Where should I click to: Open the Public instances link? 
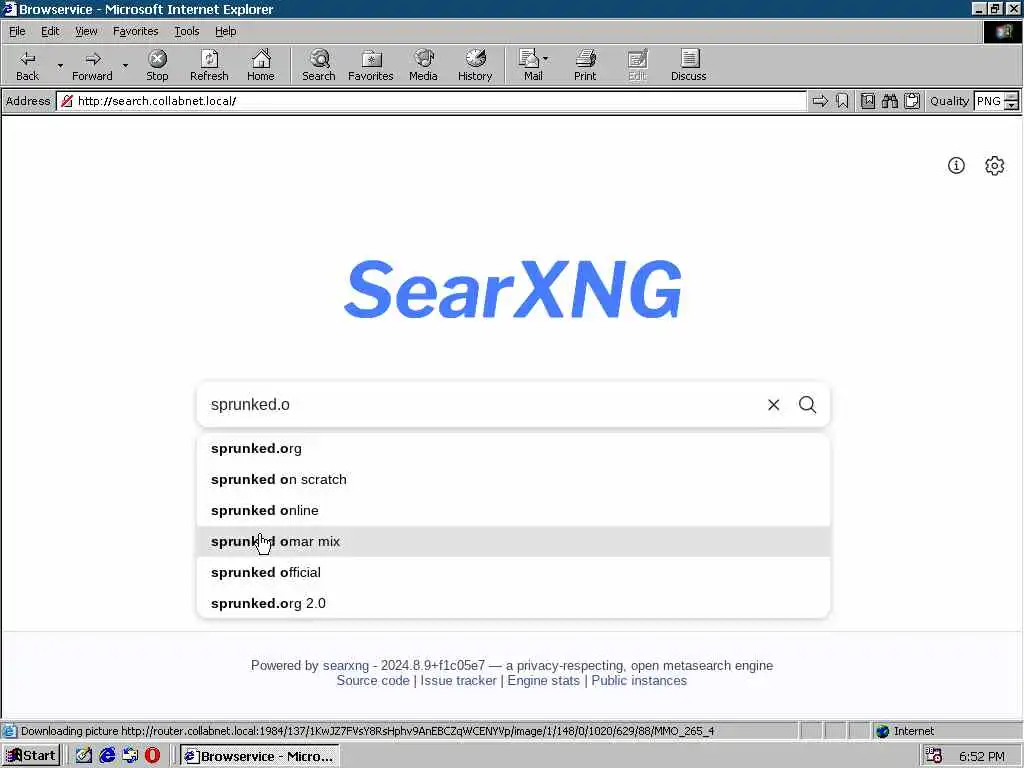tap(639, 680)
